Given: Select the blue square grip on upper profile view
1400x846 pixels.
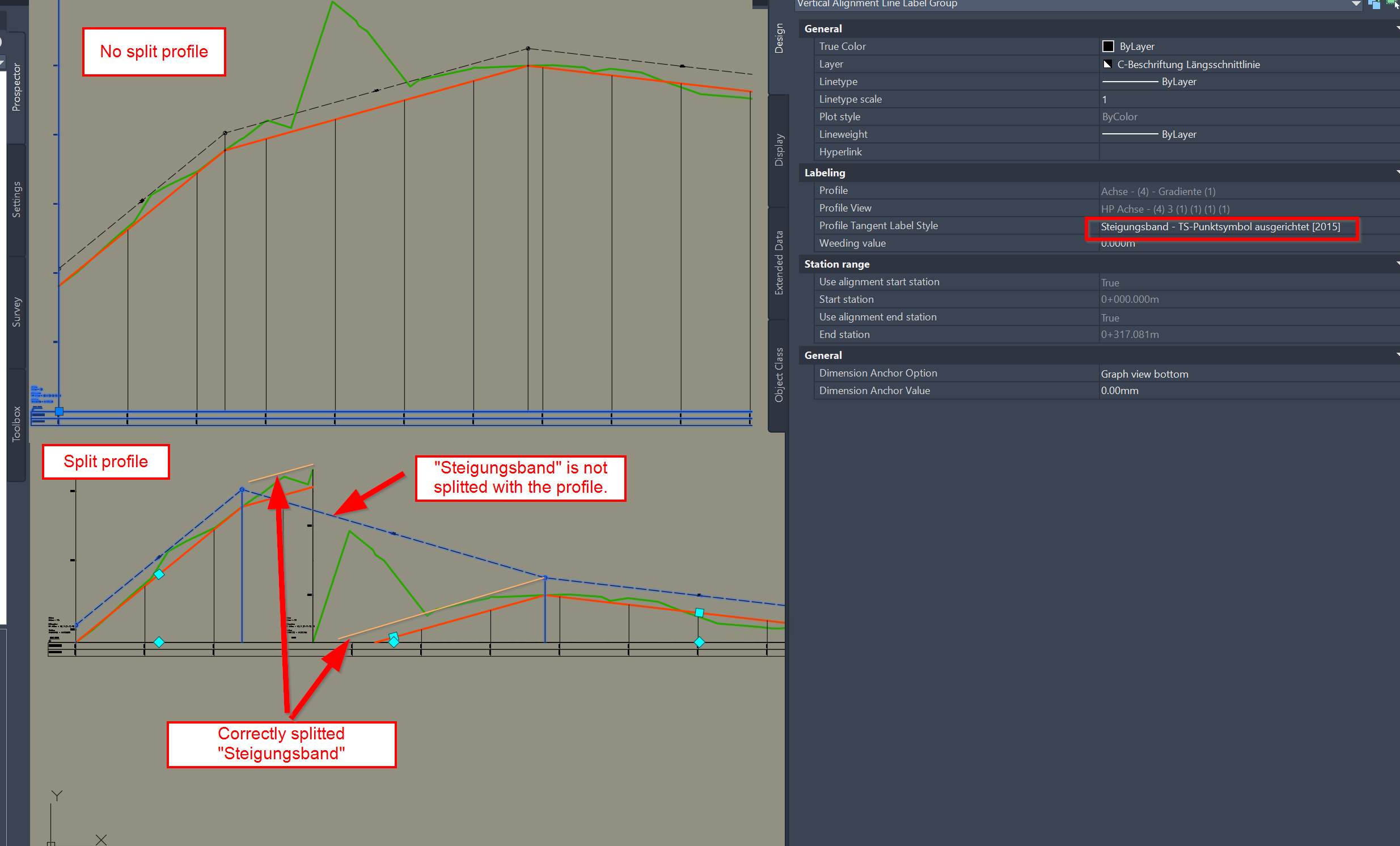Looking at the screenshot, I should pyautogui.click(x=59, y=411).
